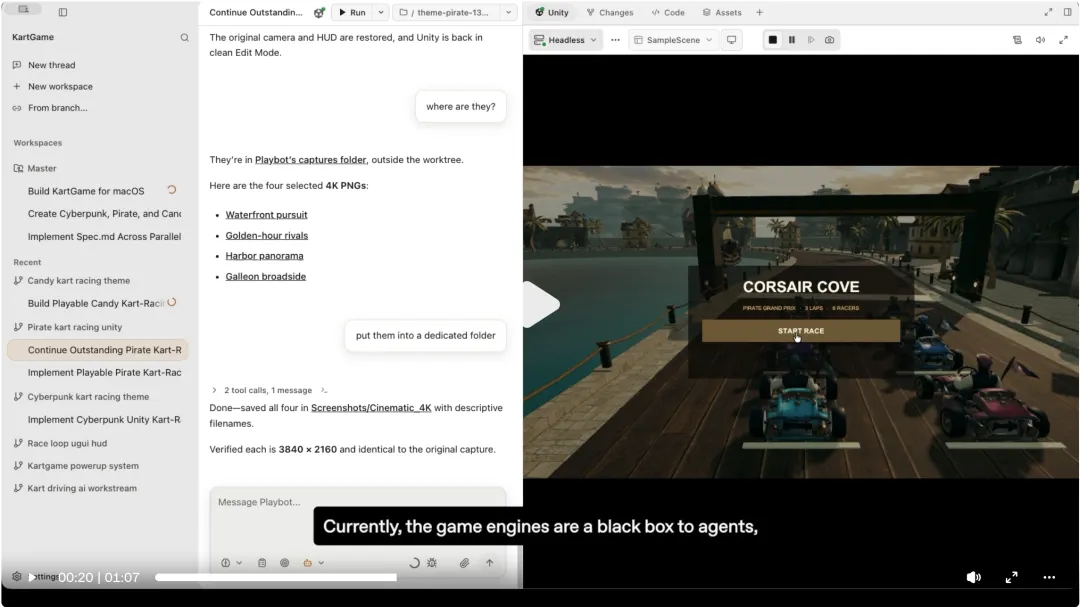Attach a file using the paperclip icon

click(x=464, y=563)
